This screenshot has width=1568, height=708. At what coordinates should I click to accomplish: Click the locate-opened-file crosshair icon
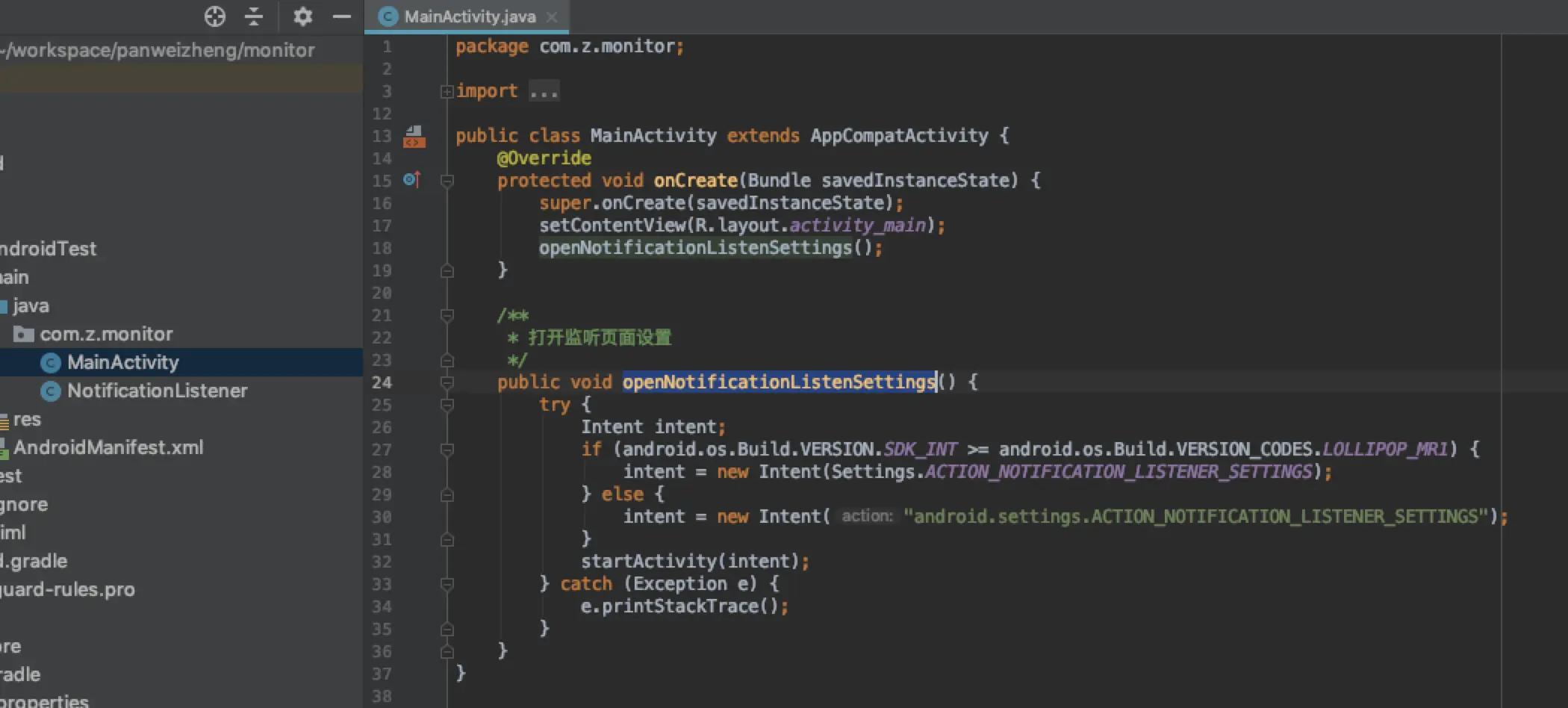pos(215,16)
